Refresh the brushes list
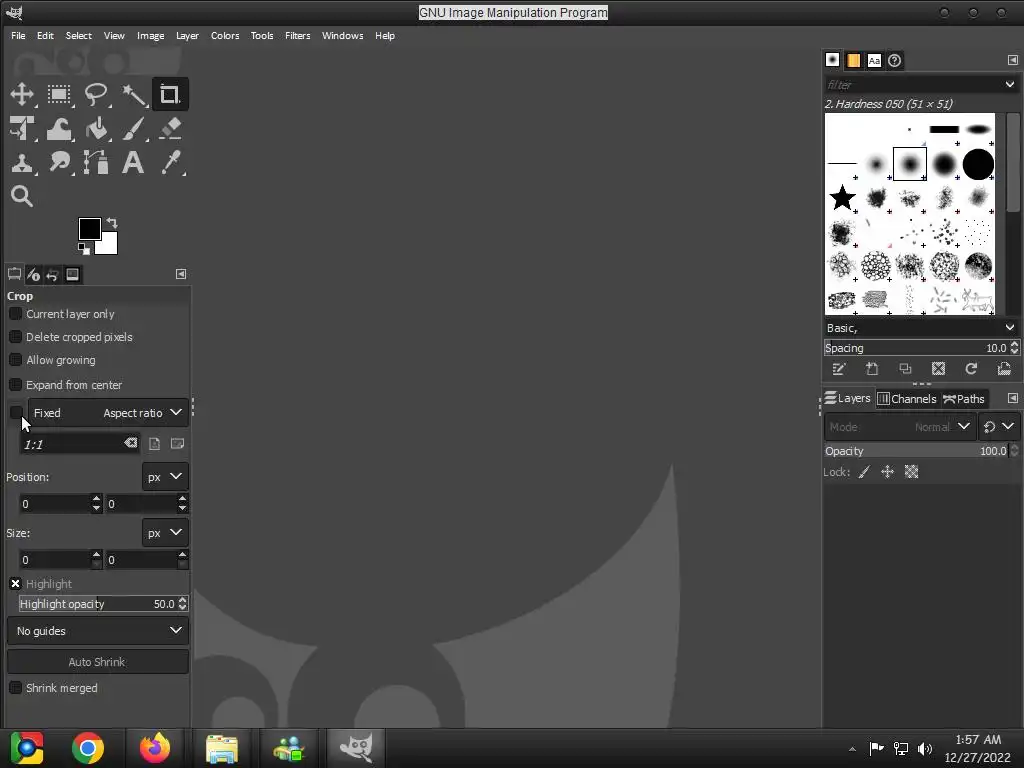Image resolution: width=1024 pixels, height=768 pixels. coord(971,369)
